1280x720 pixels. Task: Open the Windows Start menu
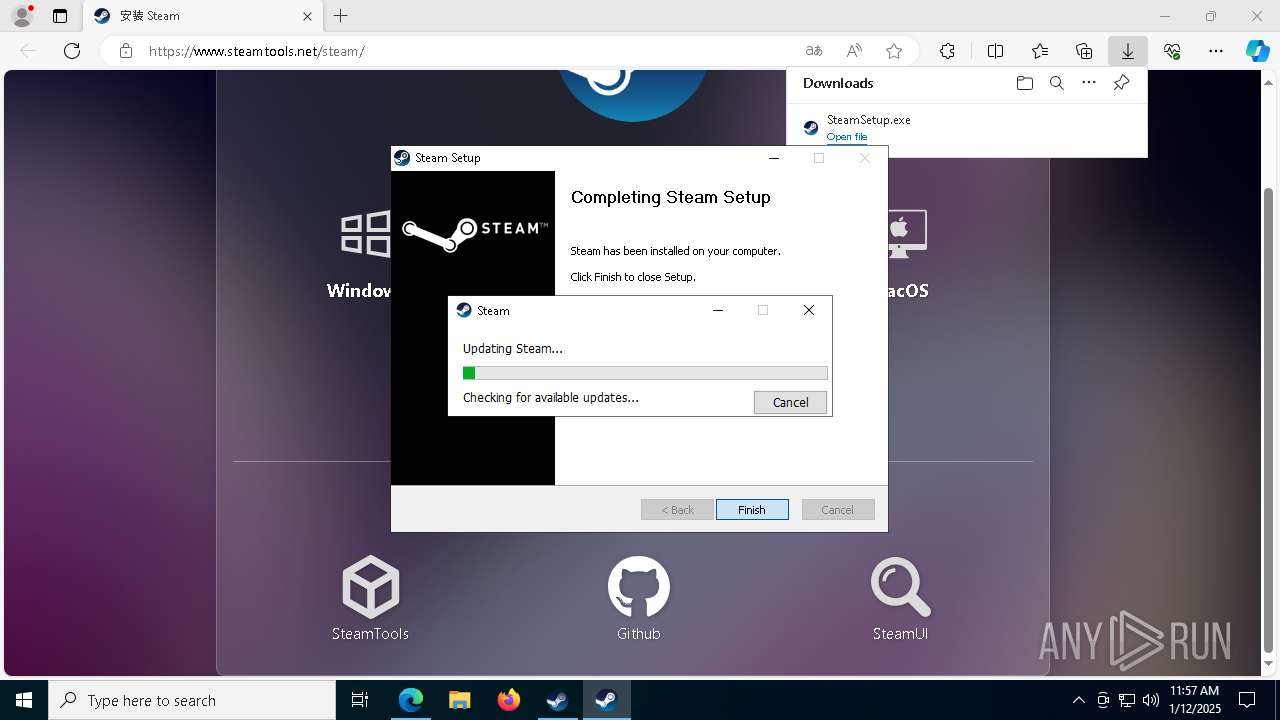click(24, 700)
